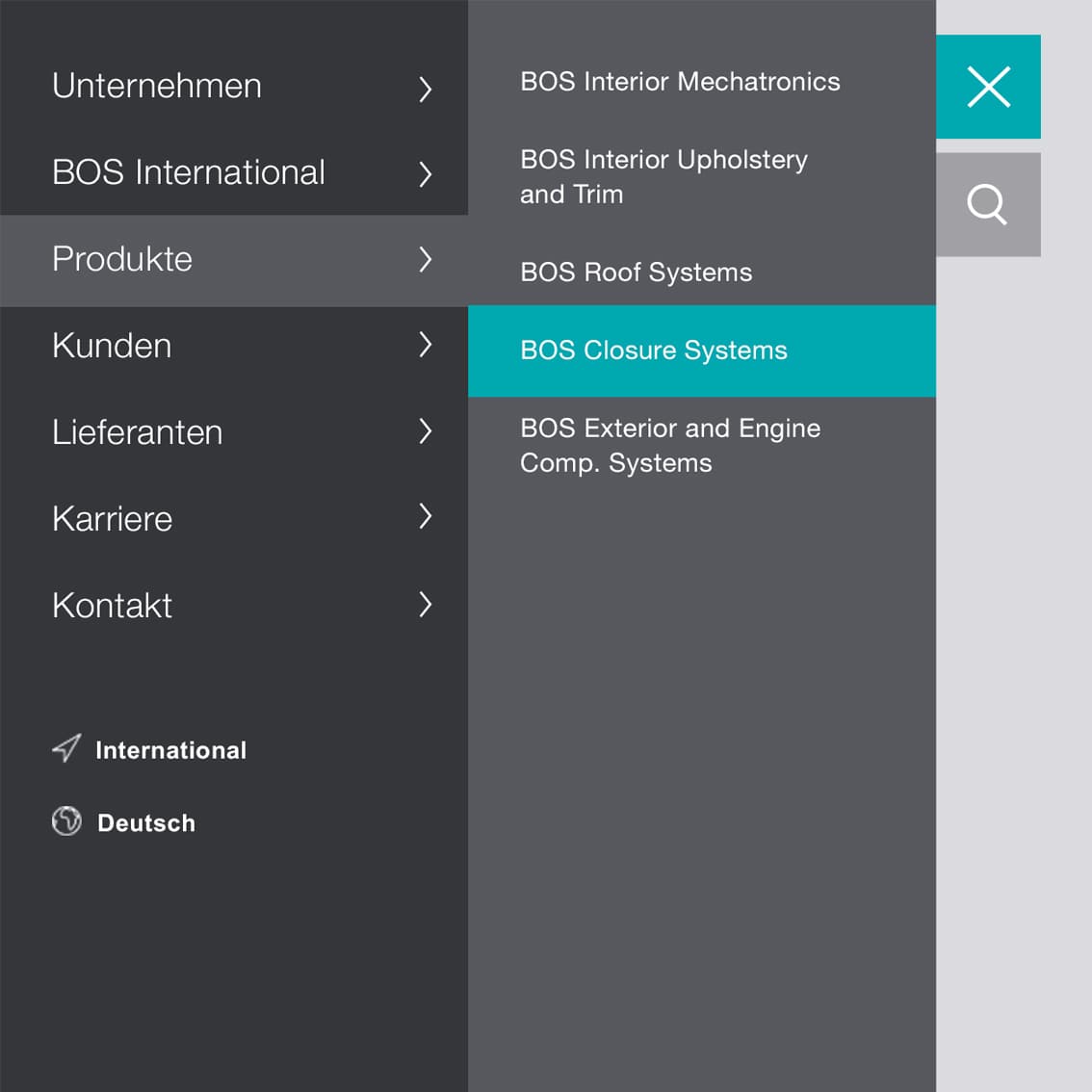Select the Produkte menu item
The image size is (1092, 1092).
[234, 260]
